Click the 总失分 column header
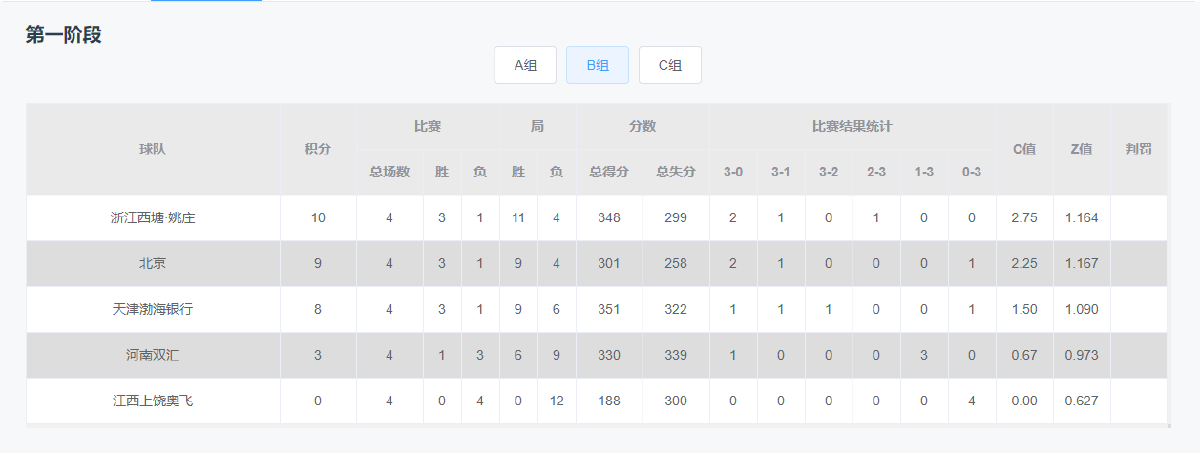This screenshot has height=453, width=1200. [x=676, y=172]
